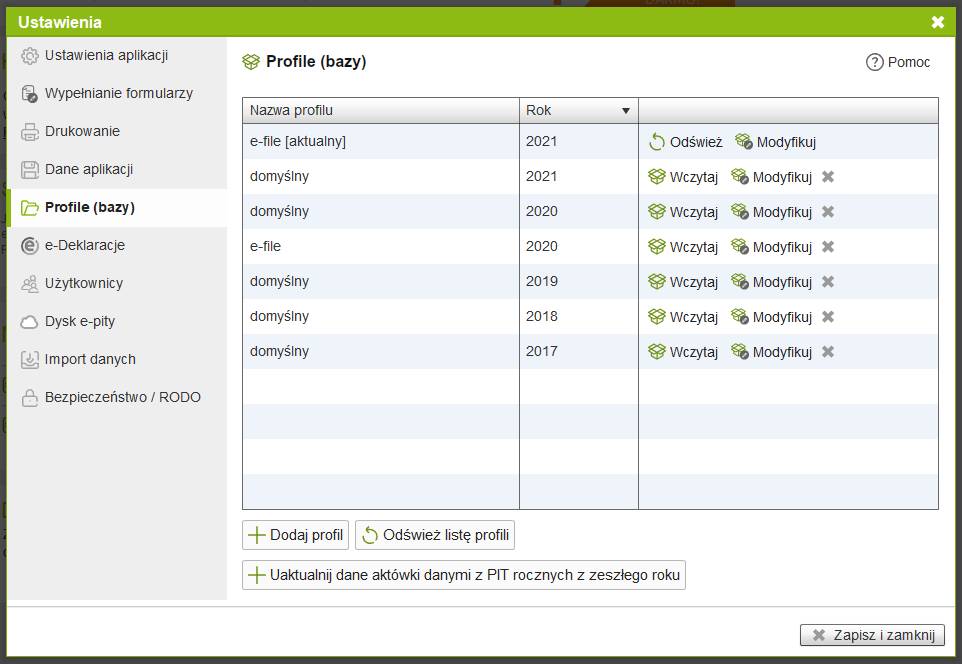Remove the e-file 2020 profile
Screen dimensions: 962x664
click(828, 247)
